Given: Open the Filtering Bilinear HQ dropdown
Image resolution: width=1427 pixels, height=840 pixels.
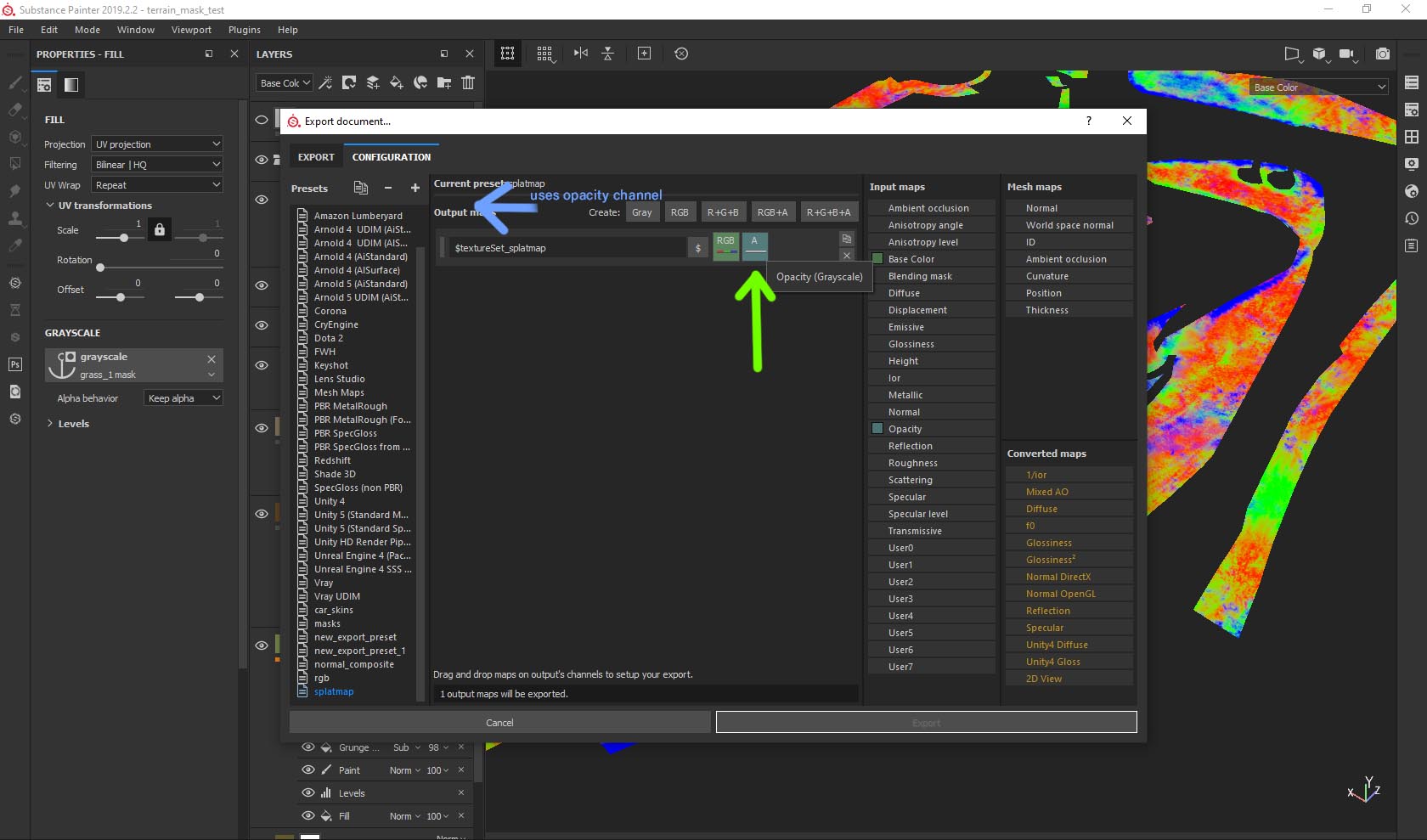Looking at the screenshot, I should pos(157,165).
